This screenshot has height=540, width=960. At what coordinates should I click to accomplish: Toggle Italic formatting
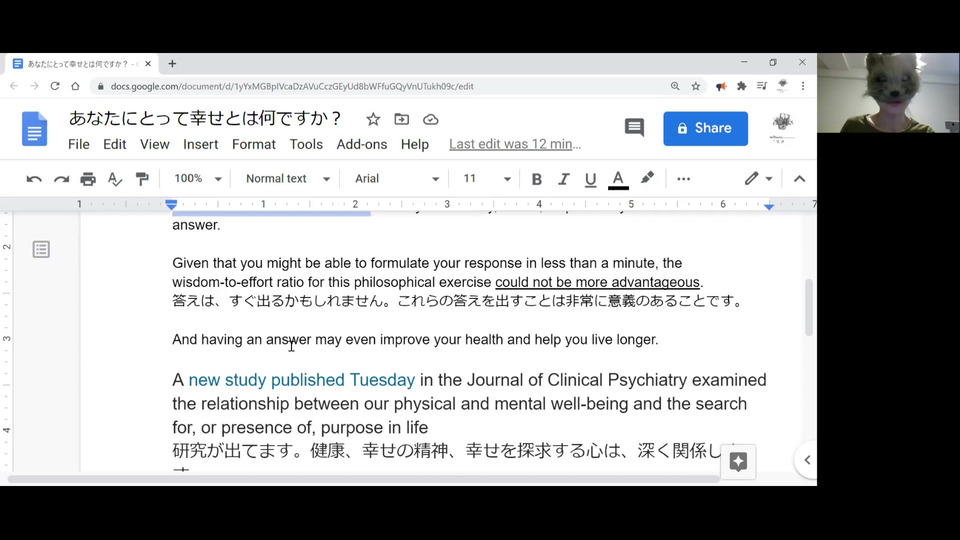[x=563, y=179]
